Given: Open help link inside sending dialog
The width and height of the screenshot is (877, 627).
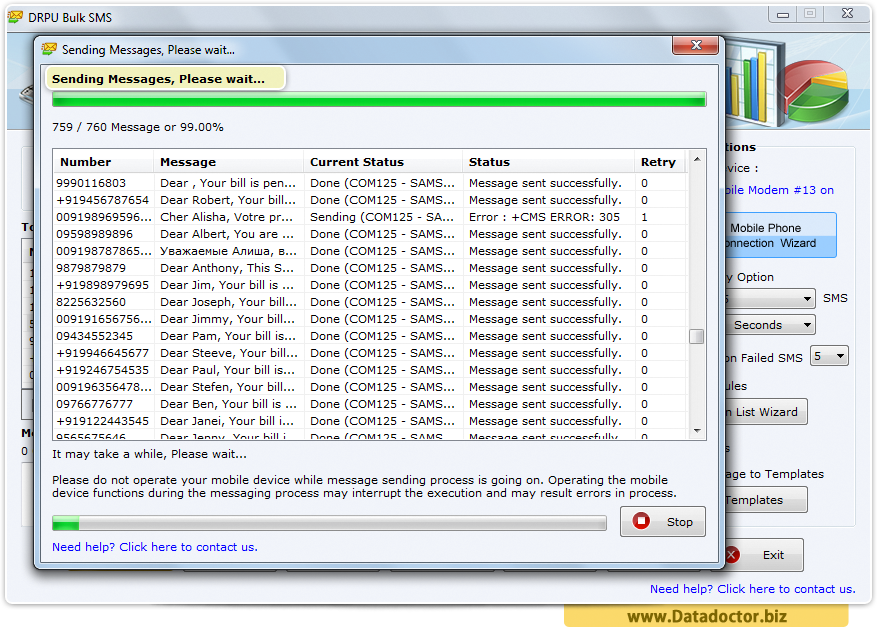Looking at the screenshot, I should point(155,547).
